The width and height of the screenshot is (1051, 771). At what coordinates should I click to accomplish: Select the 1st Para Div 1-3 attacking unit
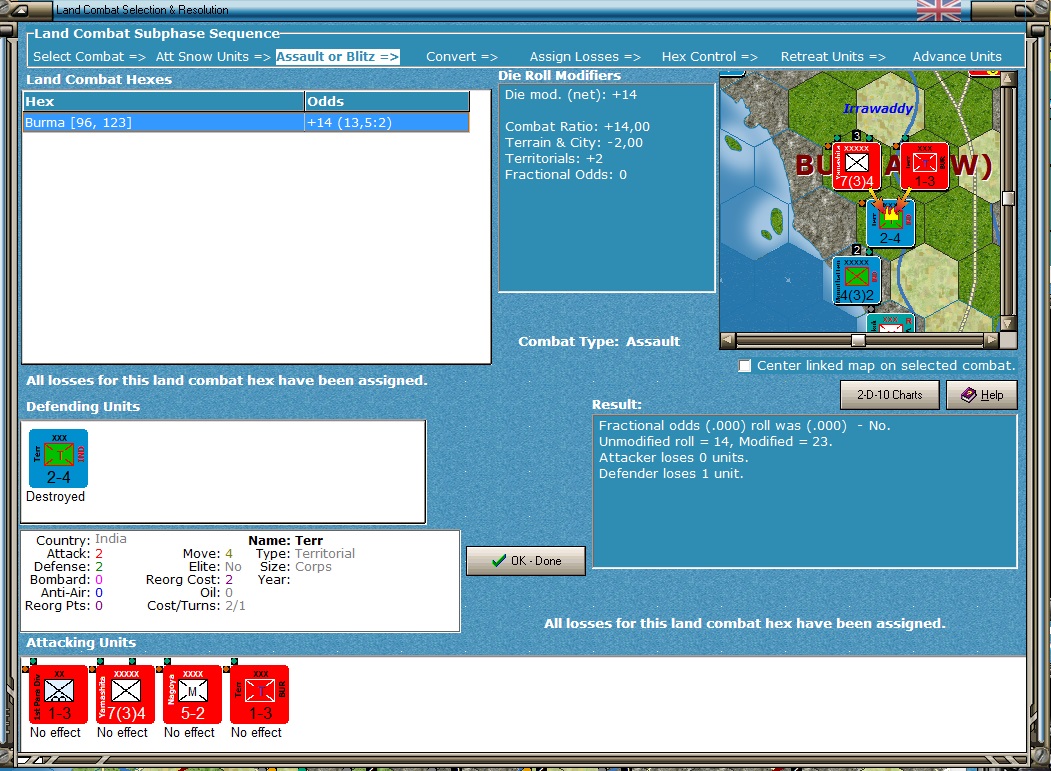pyautogui.click(x=58, y=695)
